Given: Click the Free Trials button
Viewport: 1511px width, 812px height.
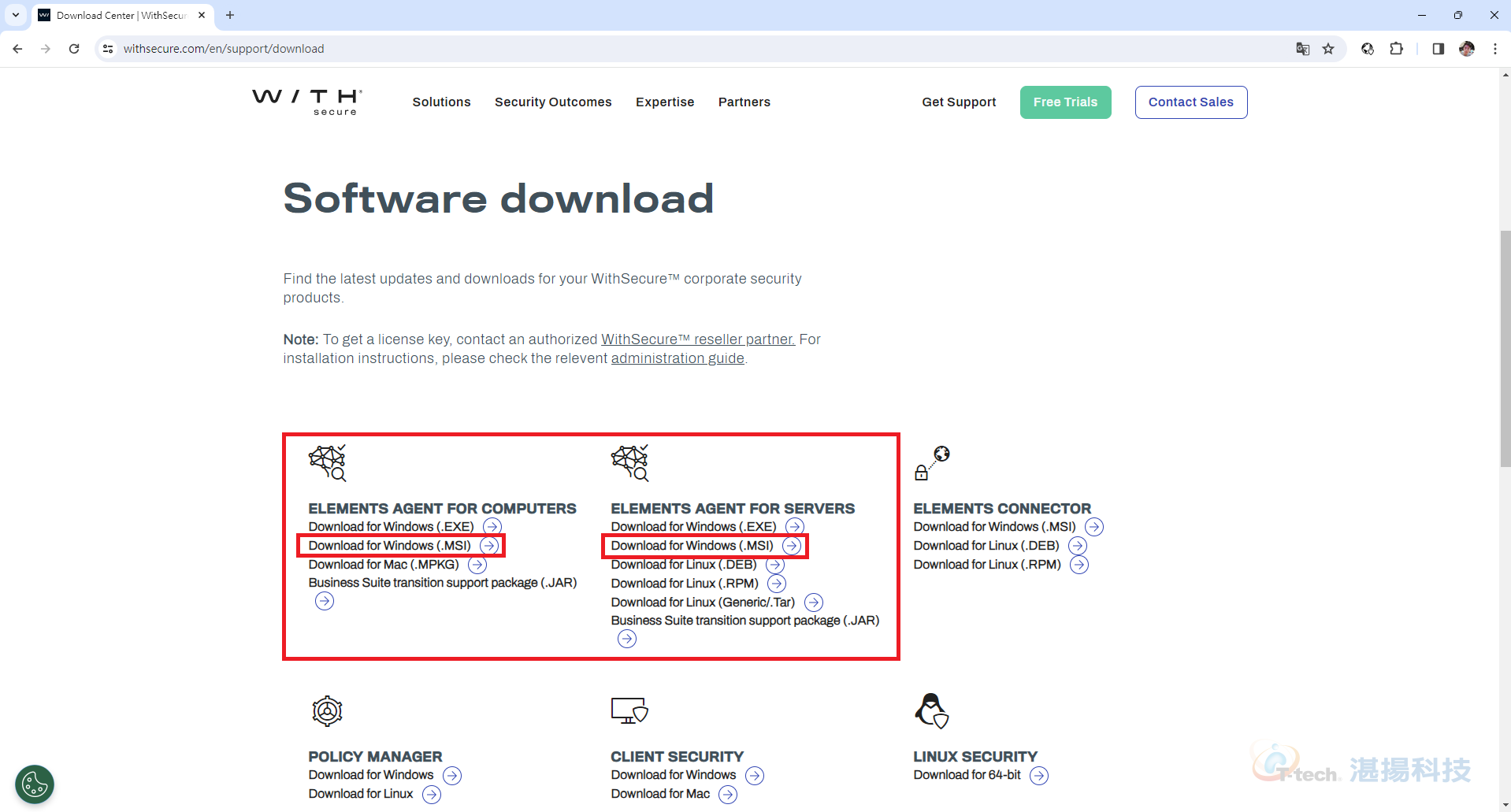Looking at the screenshot, I should tap(1065, 102).
